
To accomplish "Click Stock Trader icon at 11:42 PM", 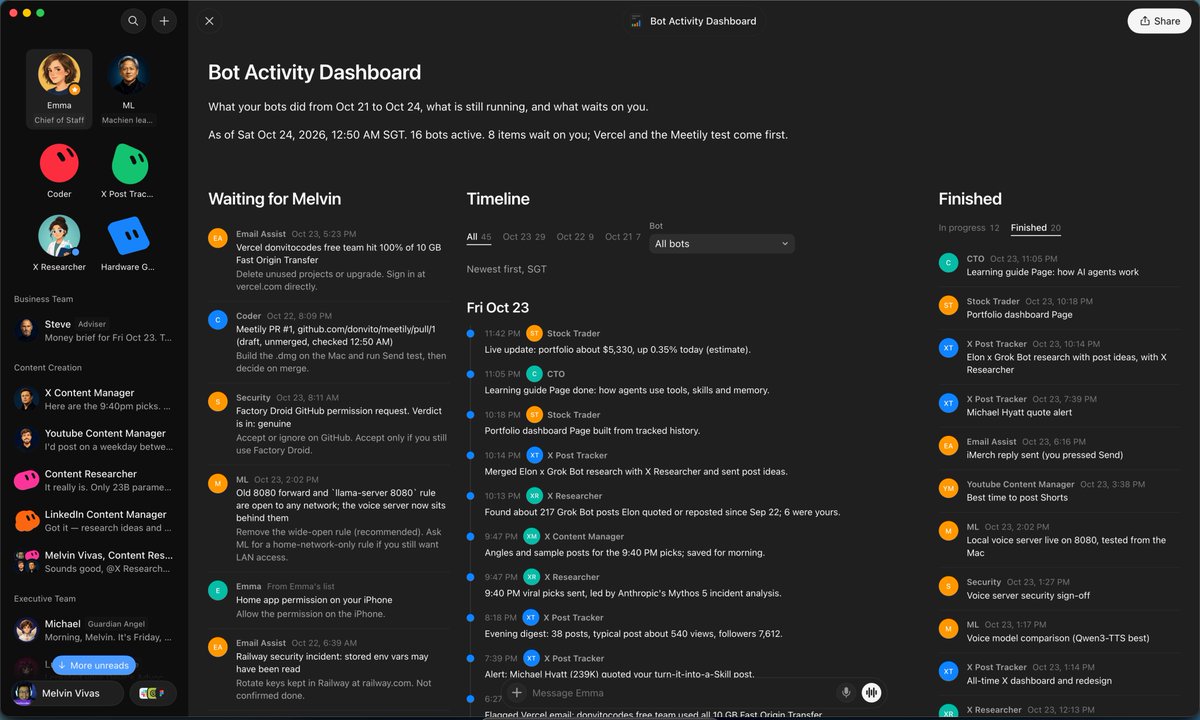I will tap(534, 333).
